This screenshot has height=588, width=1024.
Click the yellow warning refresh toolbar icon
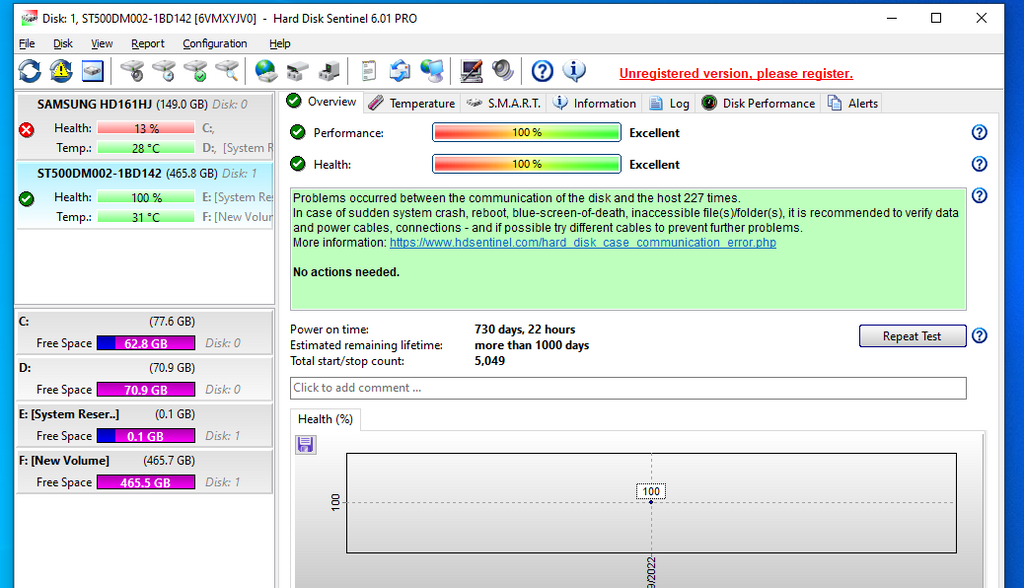[x=62, y=71]
